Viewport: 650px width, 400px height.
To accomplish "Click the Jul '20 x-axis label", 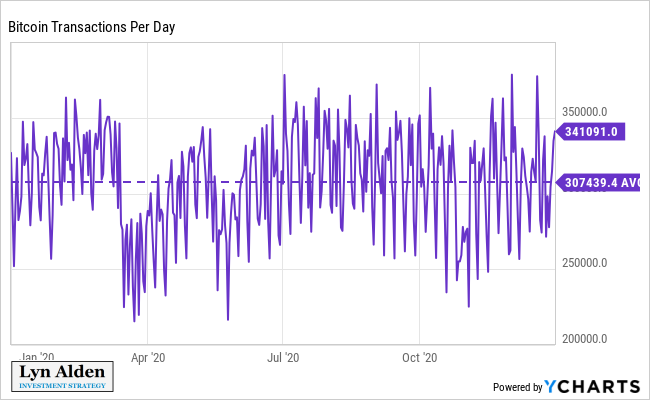I will (284, 356).
